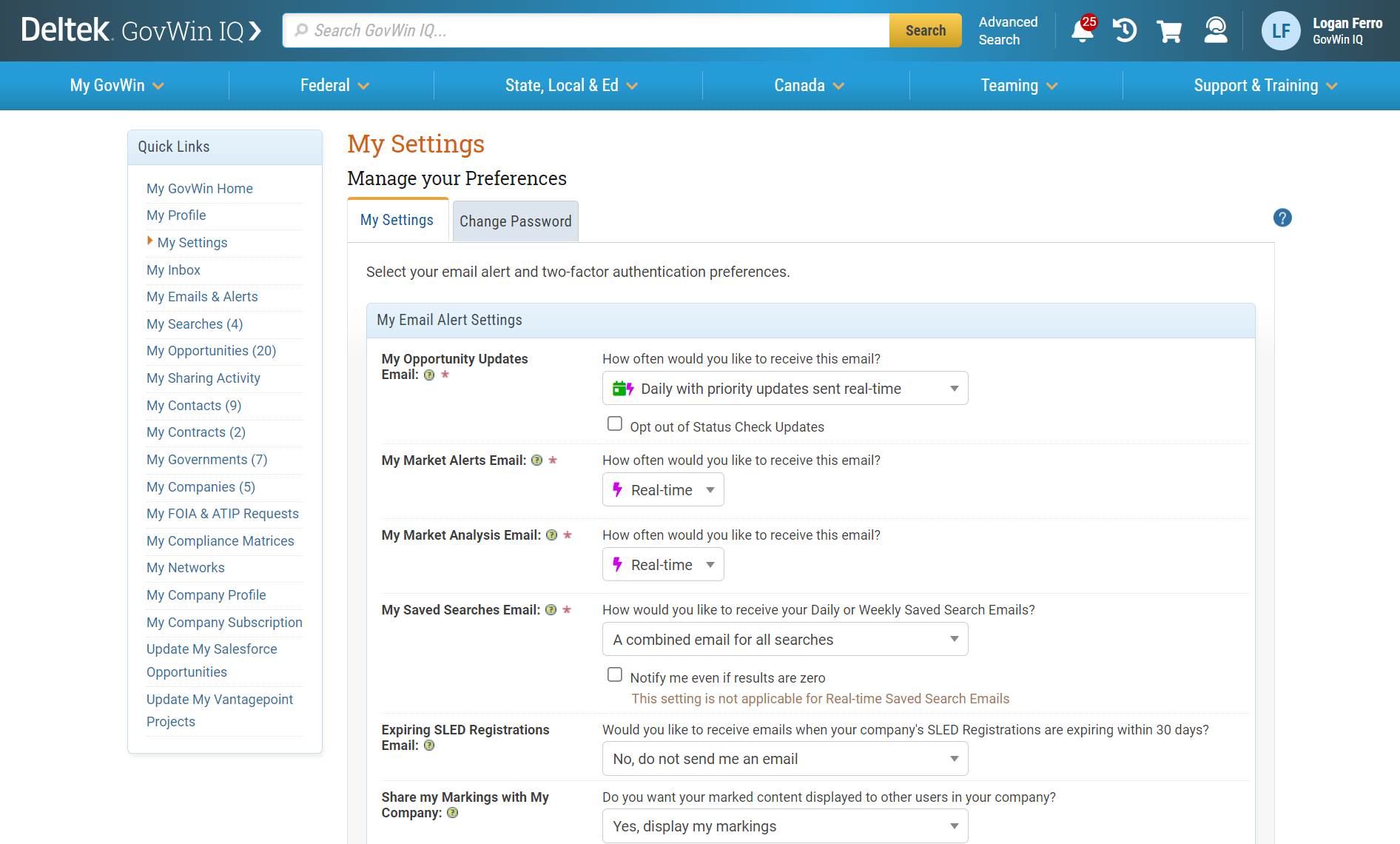Click inside the Search GovWin IQ field
This screenshot has width=1400, height=844.
(x=585, y=30)
